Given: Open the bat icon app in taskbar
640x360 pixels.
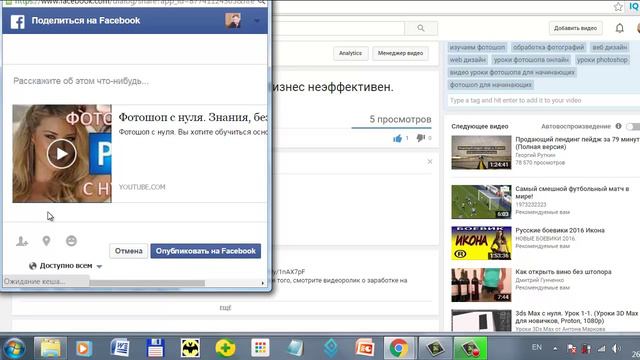Looking at the screenshot, I should (190, 348).
